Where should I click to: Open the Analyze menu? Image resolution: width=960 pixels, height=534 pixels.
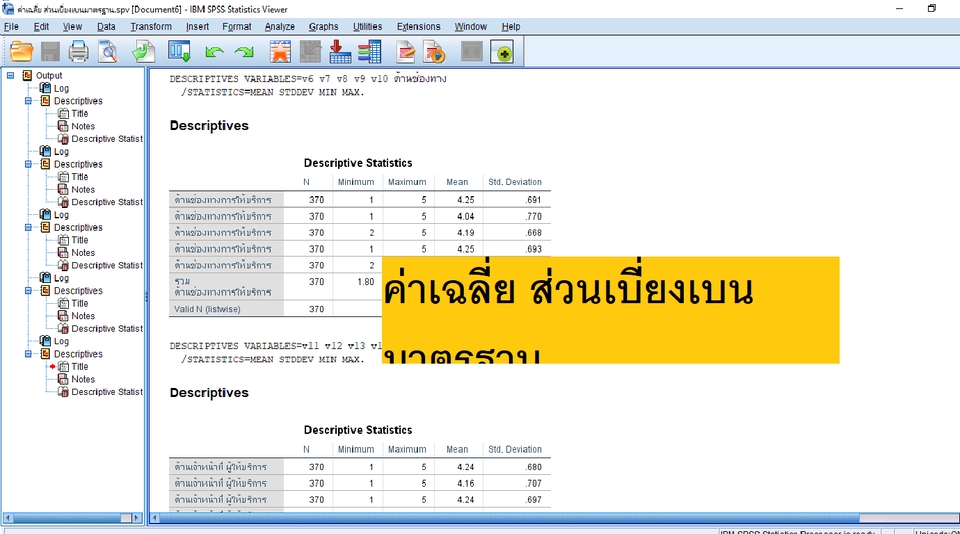pyautogui.click(x=279, y=26)
